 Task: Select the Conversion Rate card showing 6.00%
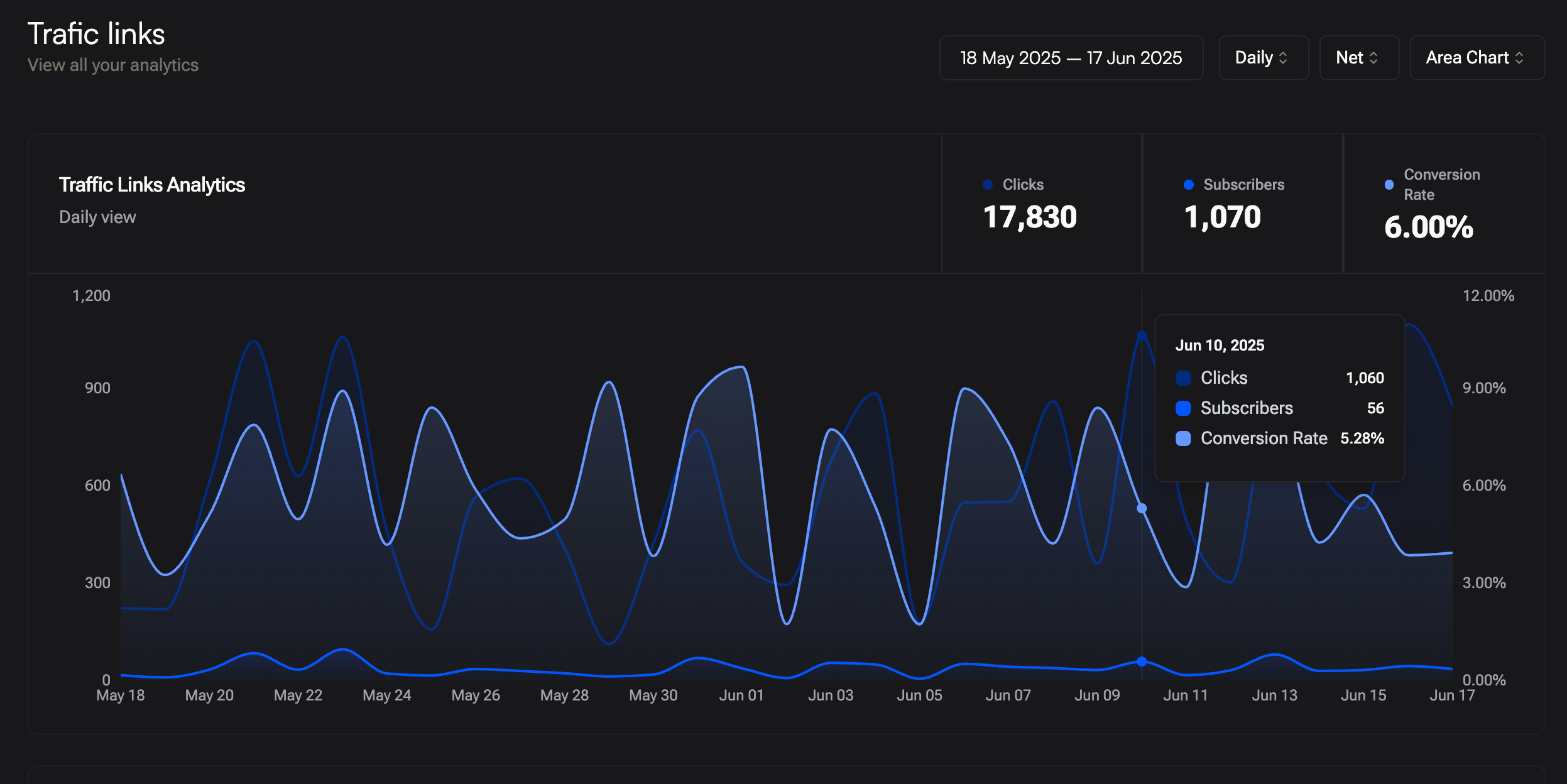tap(1444, 204)
